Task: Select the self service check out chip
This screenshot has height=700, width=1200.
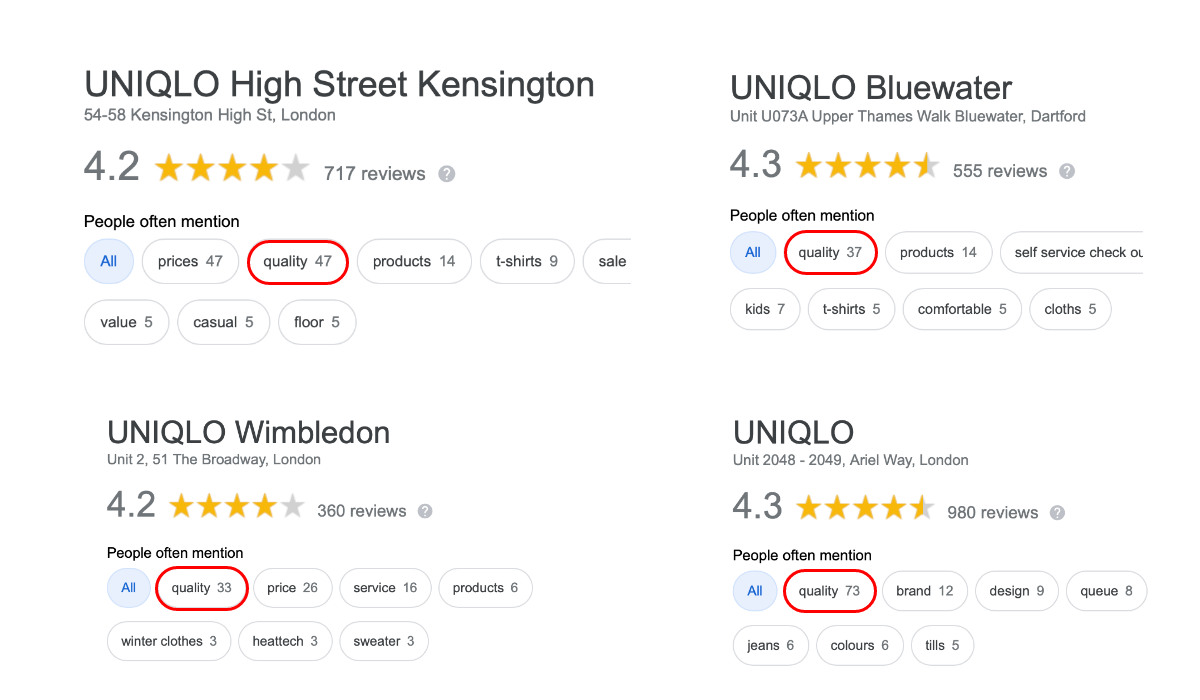Action: point(1085,252)
